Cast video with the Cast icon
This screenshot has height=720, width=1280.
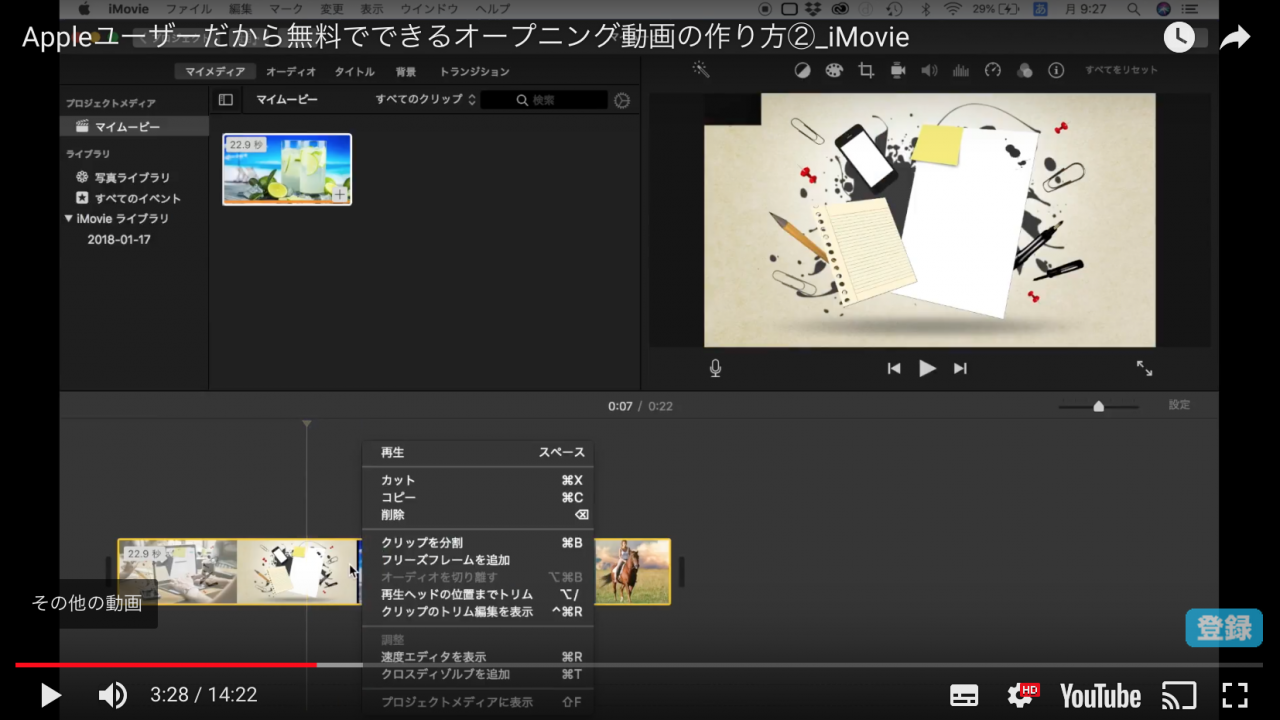pos(1179,695)
